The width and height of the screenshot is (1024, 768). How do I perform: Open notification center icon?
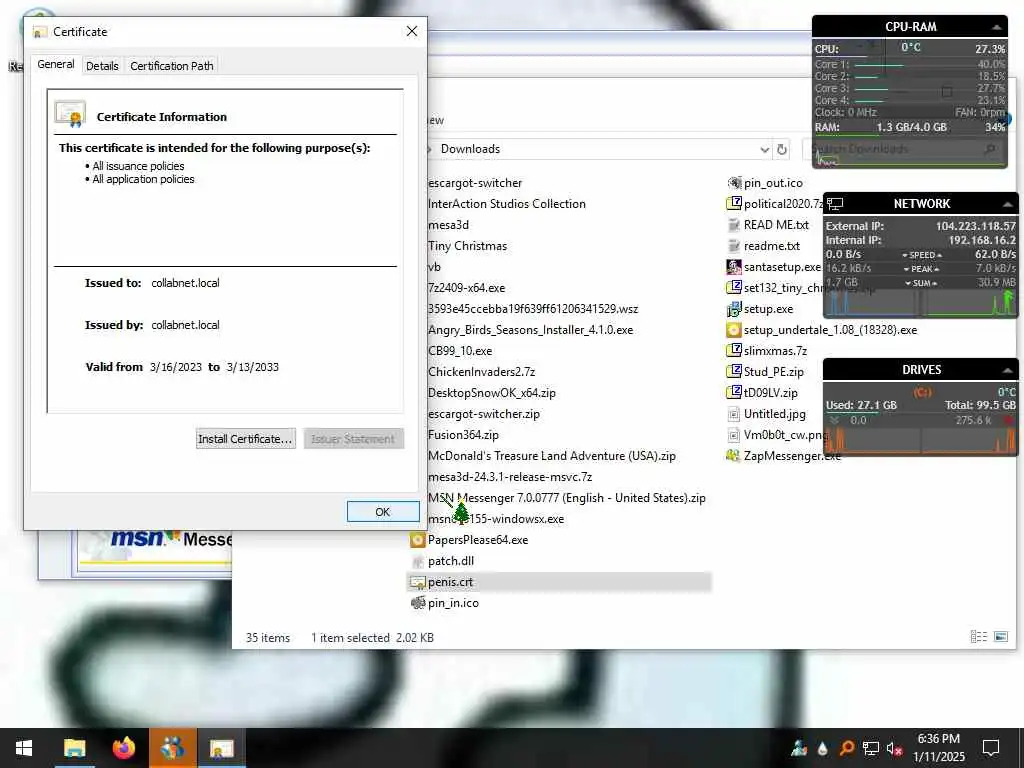[x=991, y=748]
